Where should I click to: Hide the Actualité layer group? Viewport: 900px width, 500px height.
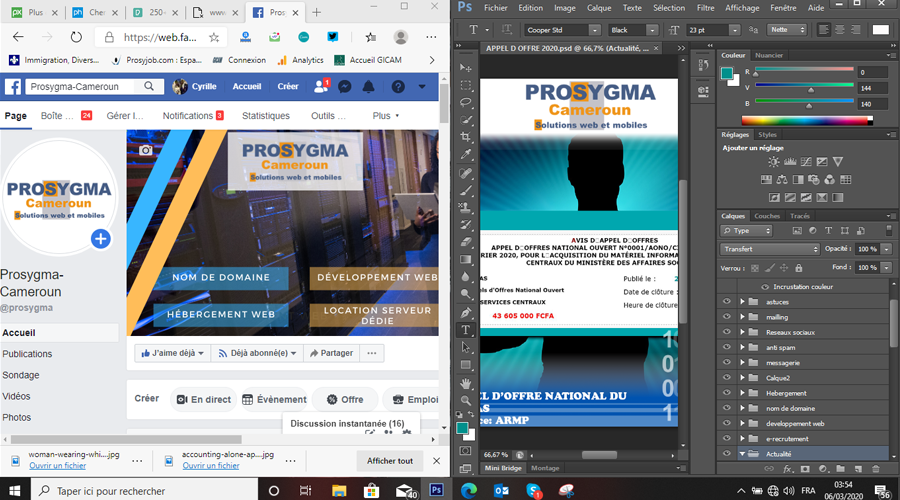[727, 454]
